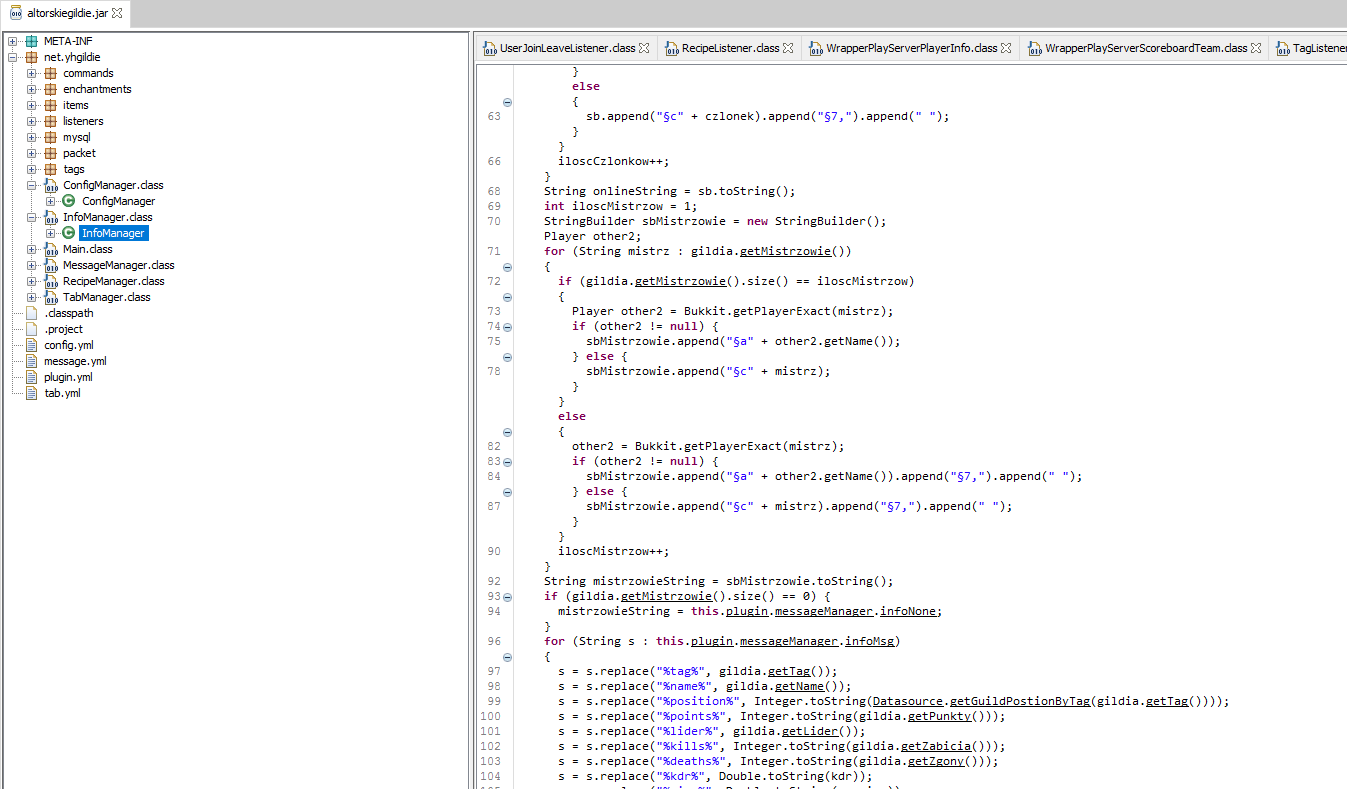Click the Main.class file icon
Image resolution: width=1347 pixels, height=789 pixels.
click(50, 249)
